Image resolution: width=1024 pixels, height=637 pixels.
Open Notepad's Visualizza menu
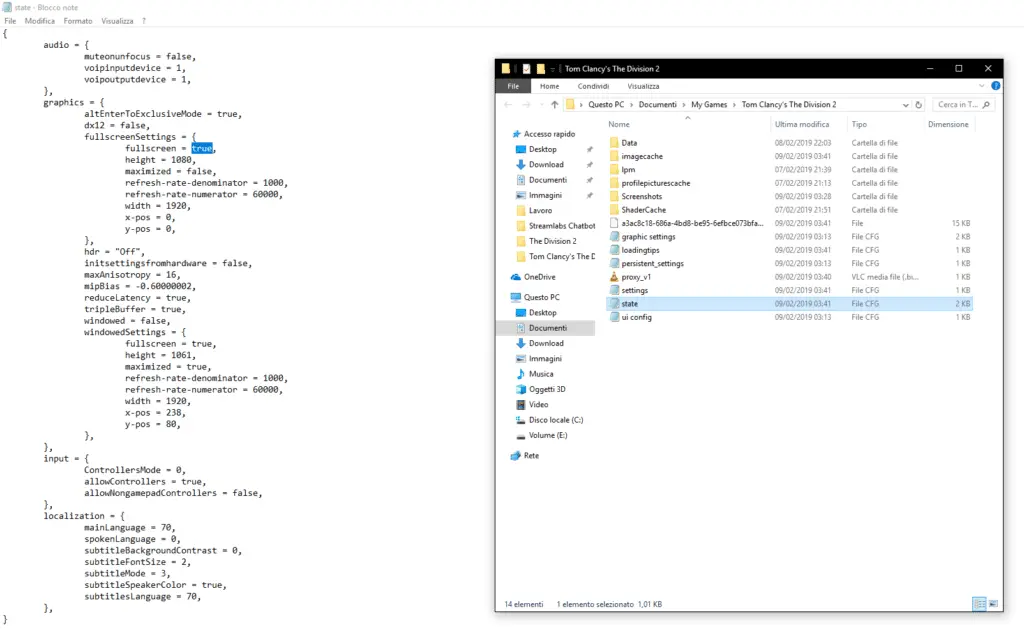(117, 21)
